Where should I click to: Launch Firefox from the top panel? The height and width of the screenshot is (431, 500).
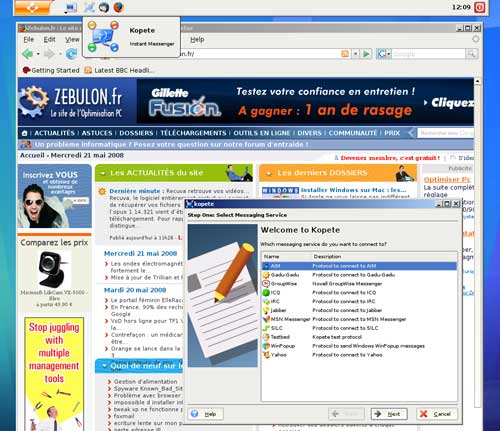tap(118, 7)
